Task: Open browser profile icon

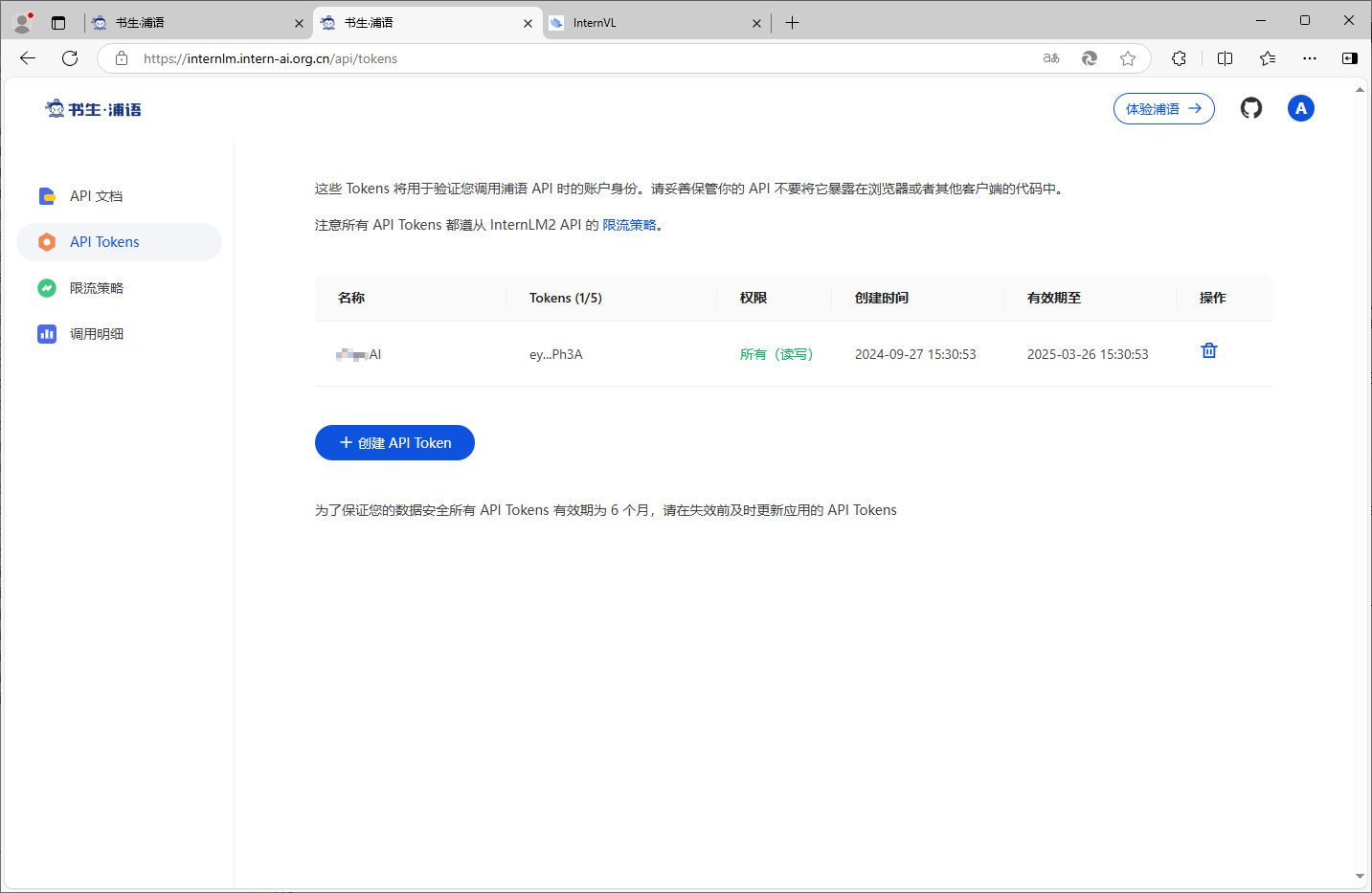Action: click(x=23, y=22)
